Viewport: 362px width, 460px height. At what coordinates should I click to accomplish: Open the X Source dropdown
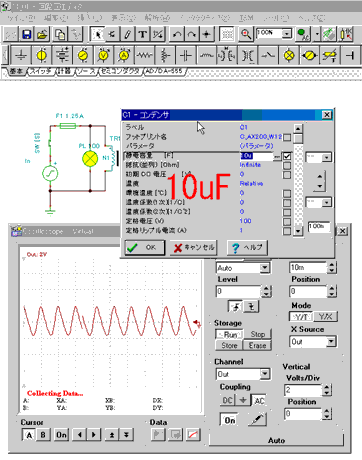point(331,341)
